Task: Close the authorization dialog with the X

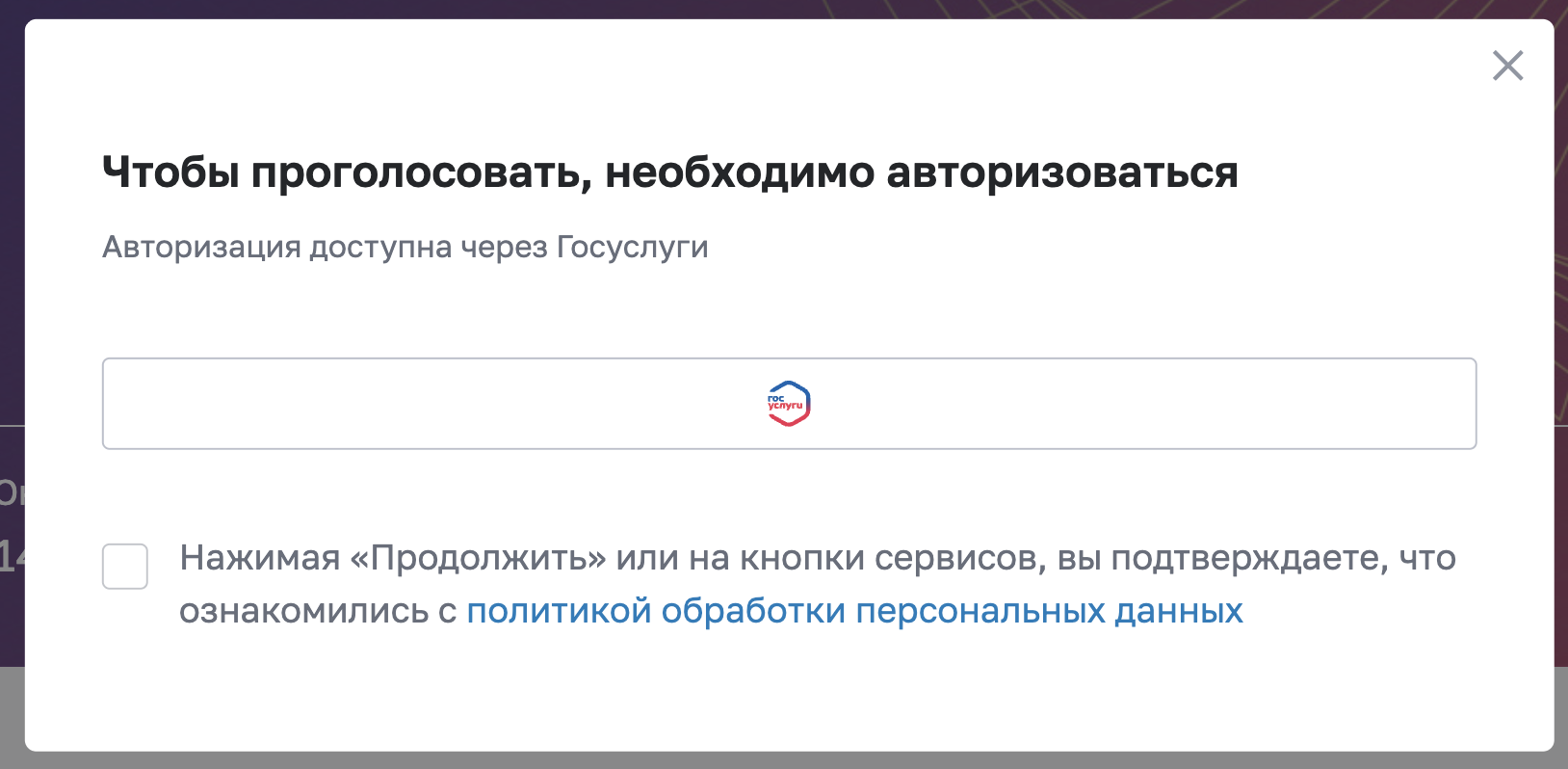Action: [x=1507, y=66]
